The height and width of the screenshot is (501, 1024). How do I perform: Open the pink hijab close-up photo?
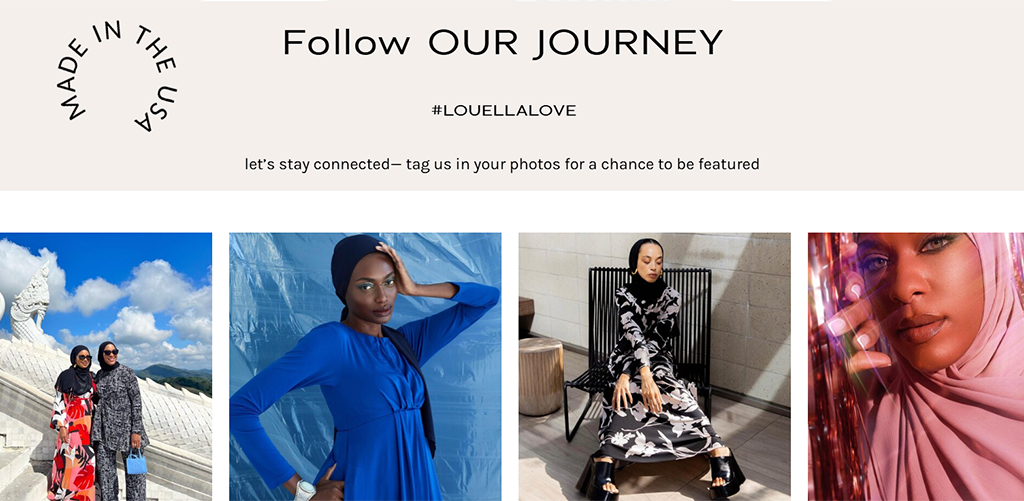pos(916,366)
